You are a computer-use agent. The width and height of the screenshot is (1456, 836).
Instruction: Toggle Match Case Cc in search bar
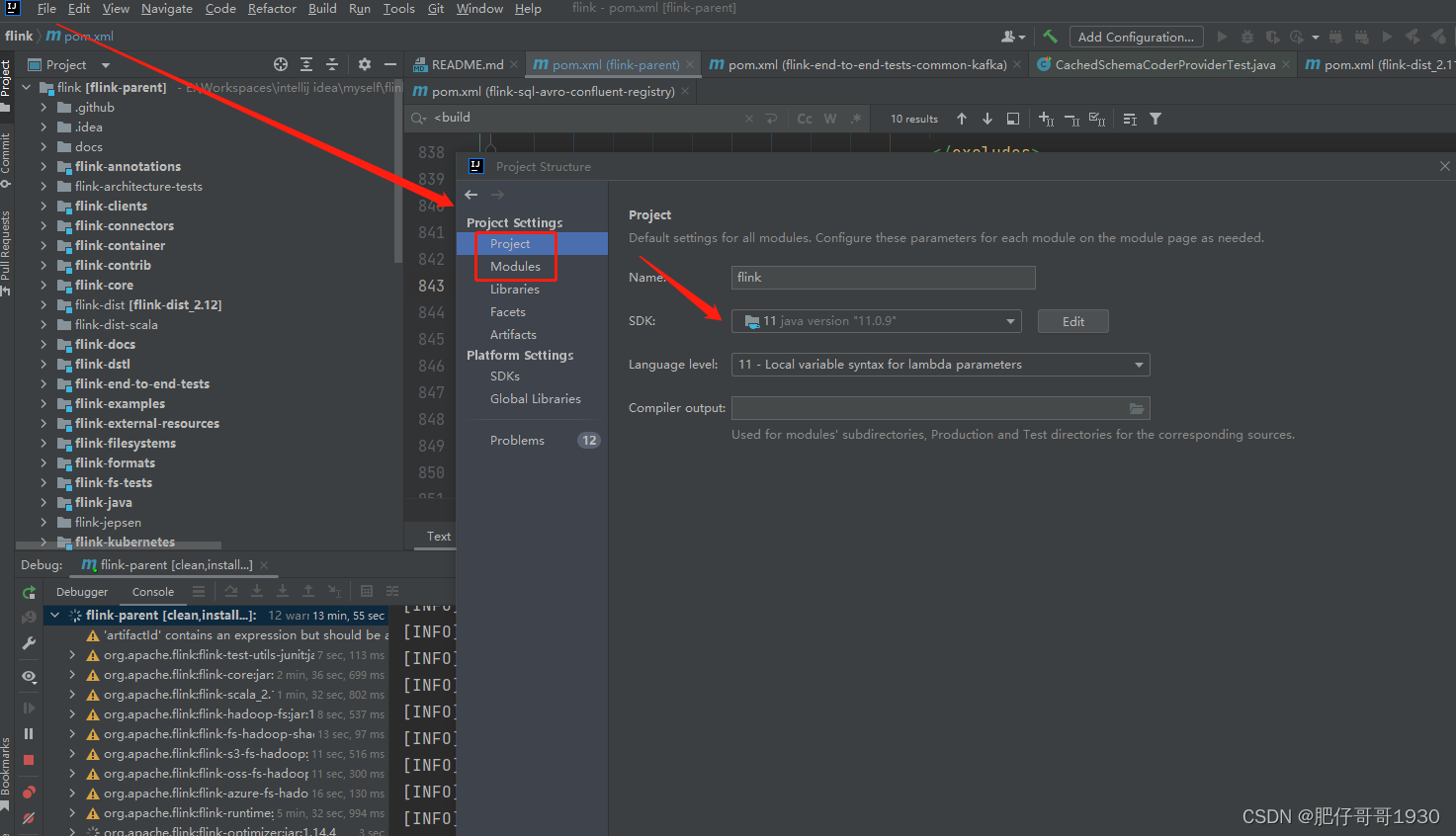805,119
